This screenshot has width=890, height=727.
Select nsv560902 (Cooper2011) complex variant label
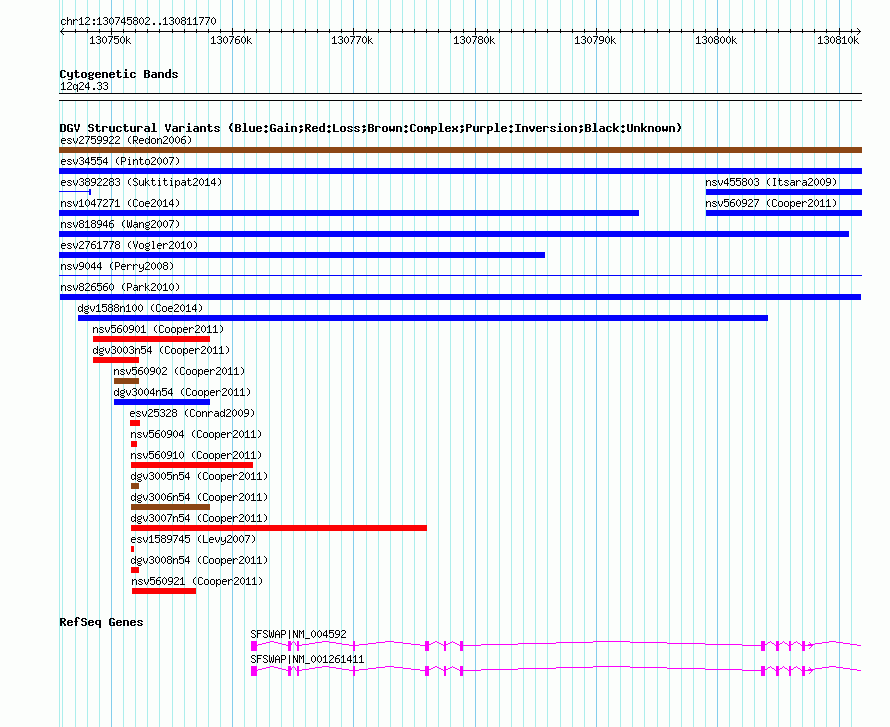[x=179, y=371]
